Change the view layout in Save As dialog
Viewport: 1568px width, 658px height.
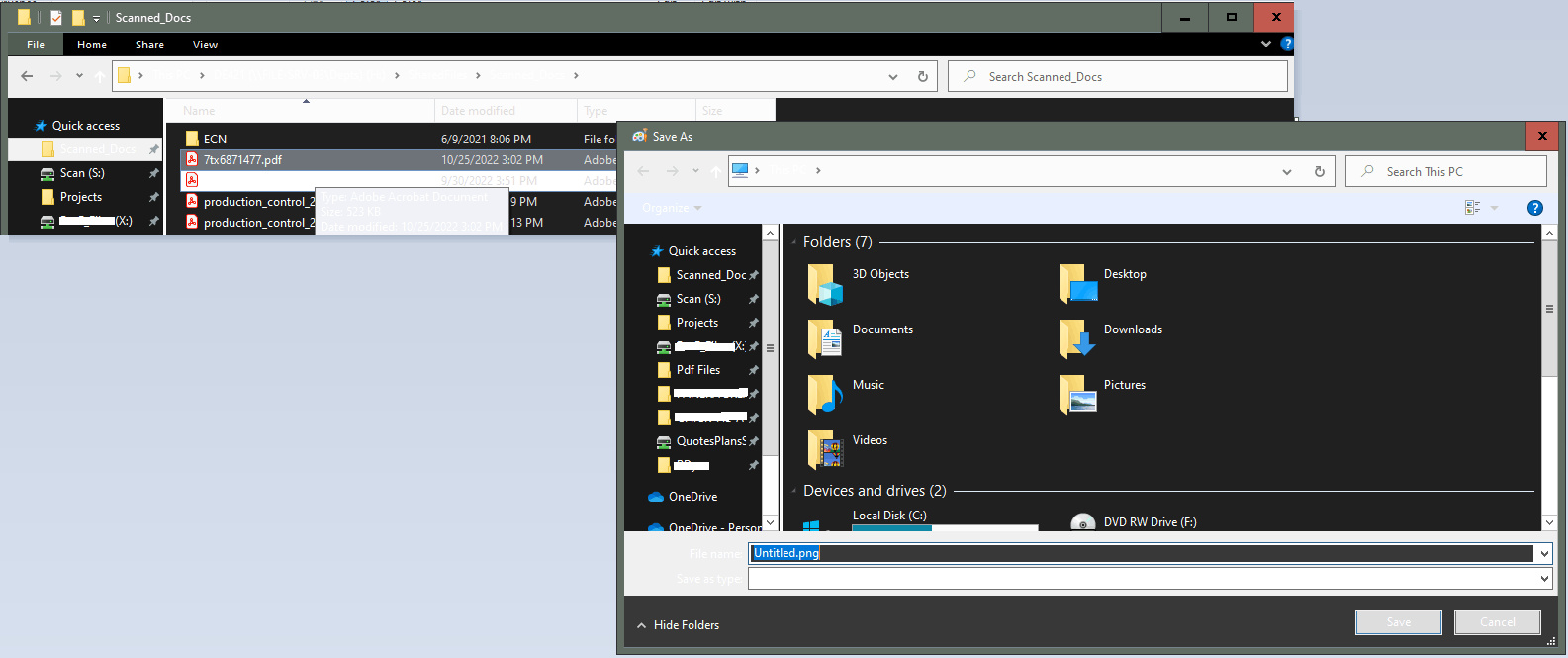click(x=1472, y=208)
